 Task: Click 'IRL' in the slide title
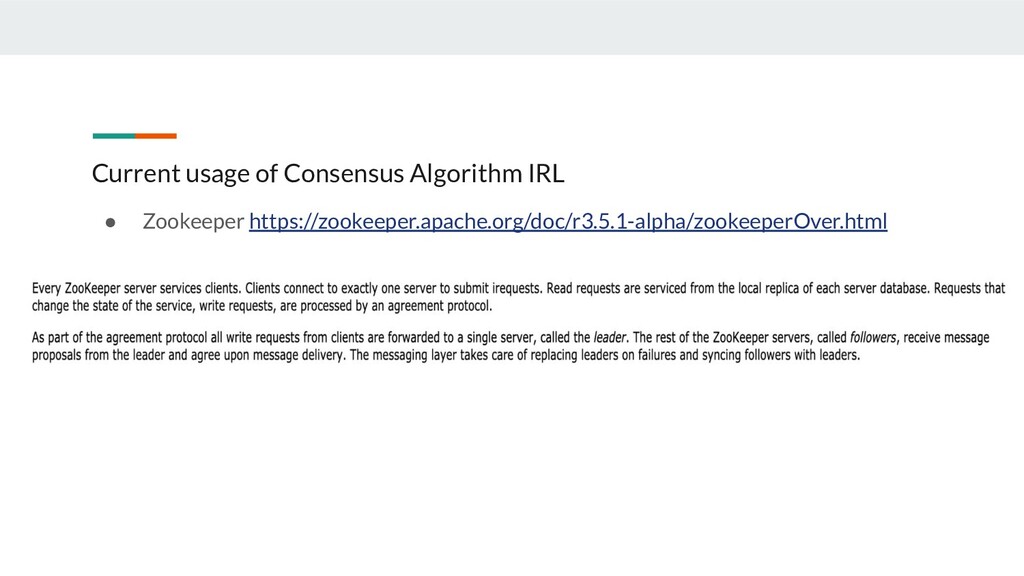point(546,173)
